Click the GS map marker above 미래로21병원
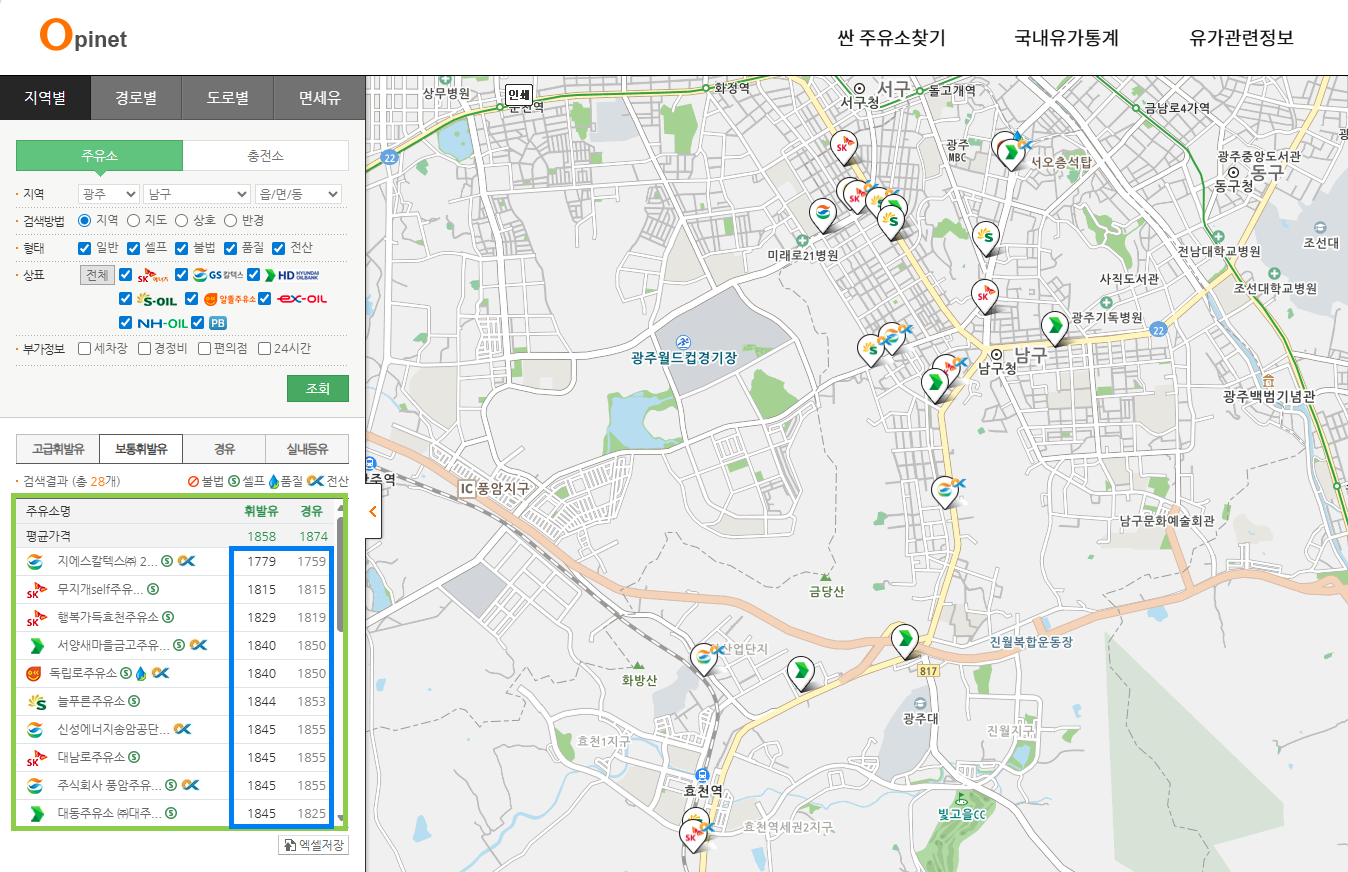Viewport: 1348px width, 872px height. tap(823, 215)
